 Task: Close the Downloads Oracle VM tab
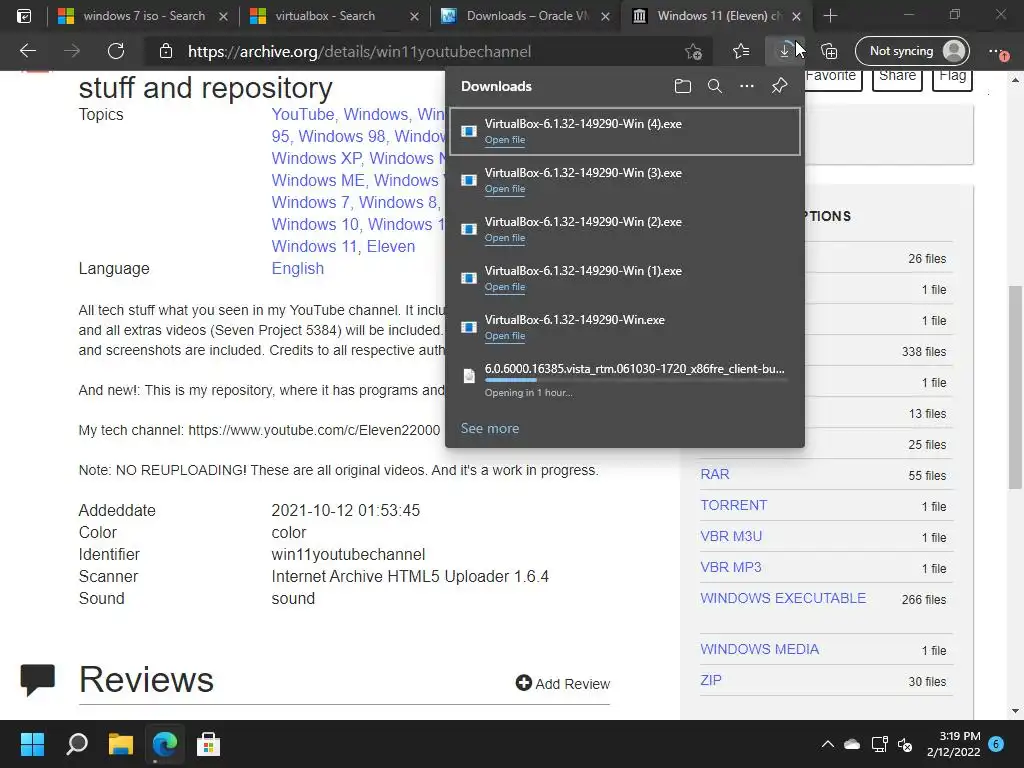pos(605,16)
